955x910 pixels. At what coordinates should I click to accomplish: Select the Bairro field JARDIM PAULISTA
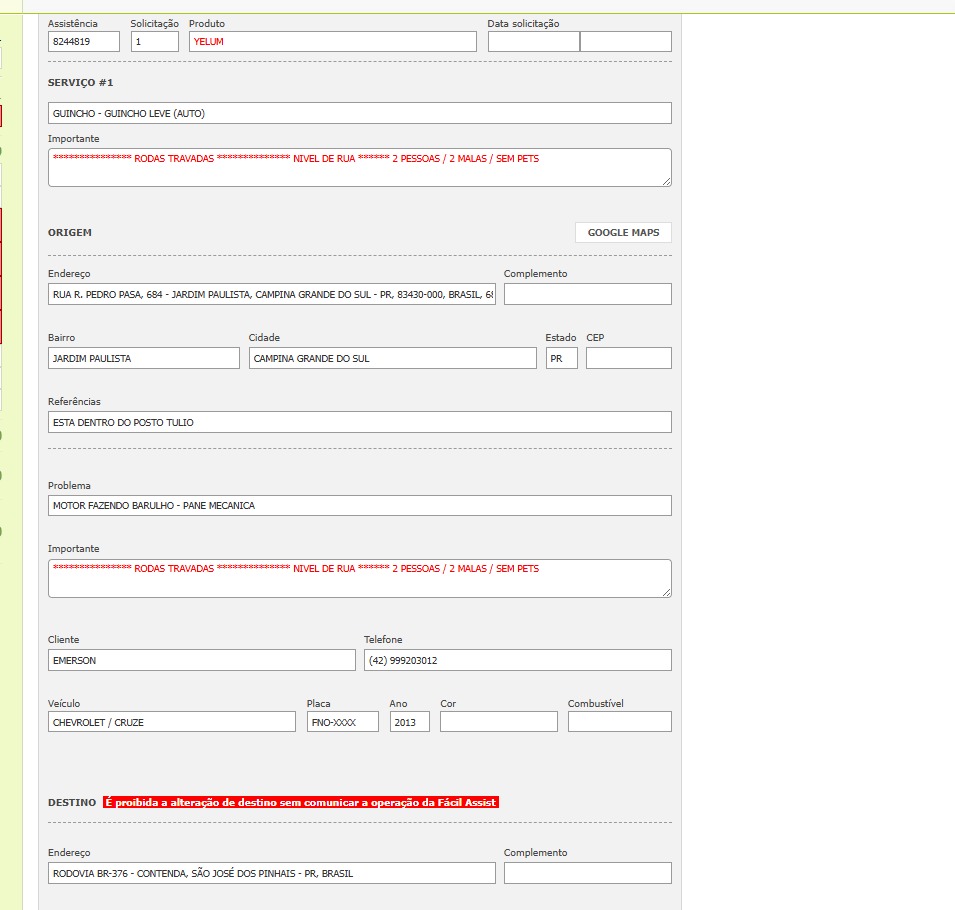[144, 358]
